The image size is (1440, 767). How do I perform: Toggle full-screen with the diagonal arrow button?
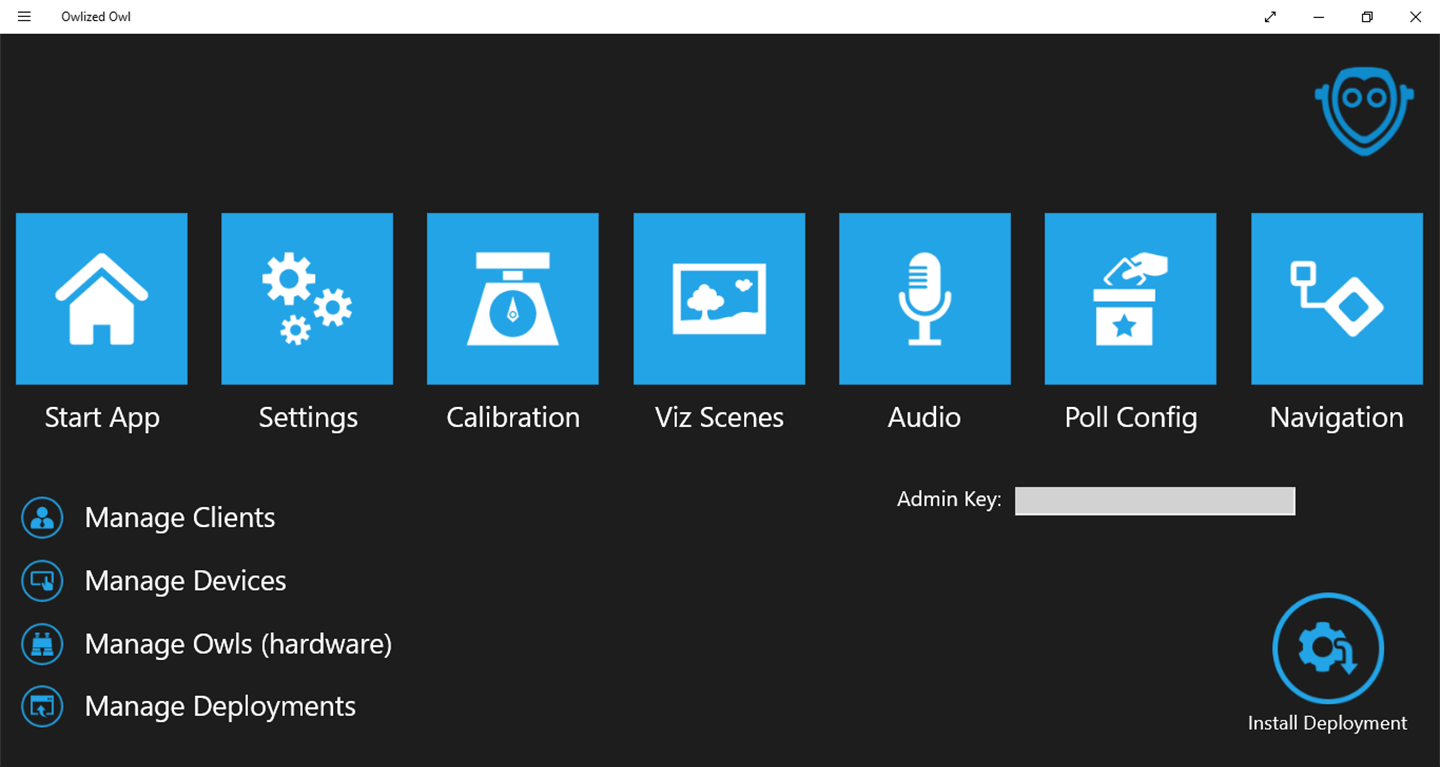(1270, 17)
